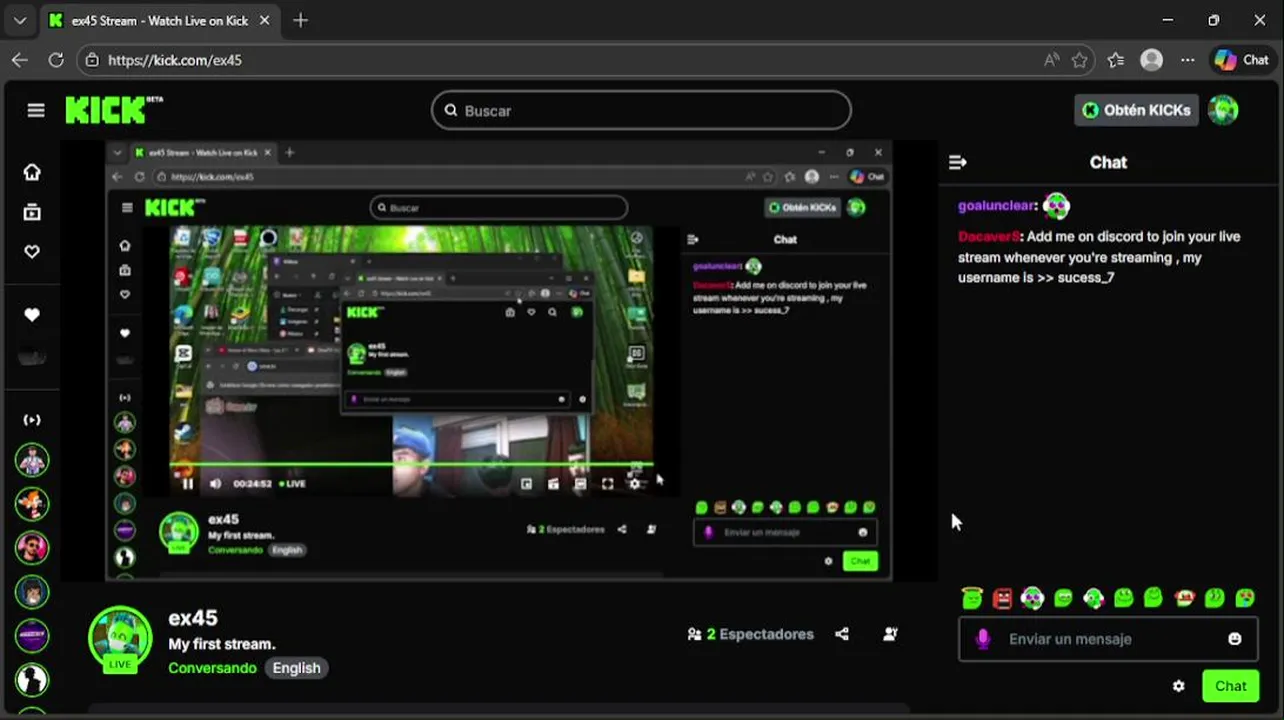Insert the crying heart-eyes green emote
The height and width of the screenshot is (720, 1284).
pos(1245,598)
